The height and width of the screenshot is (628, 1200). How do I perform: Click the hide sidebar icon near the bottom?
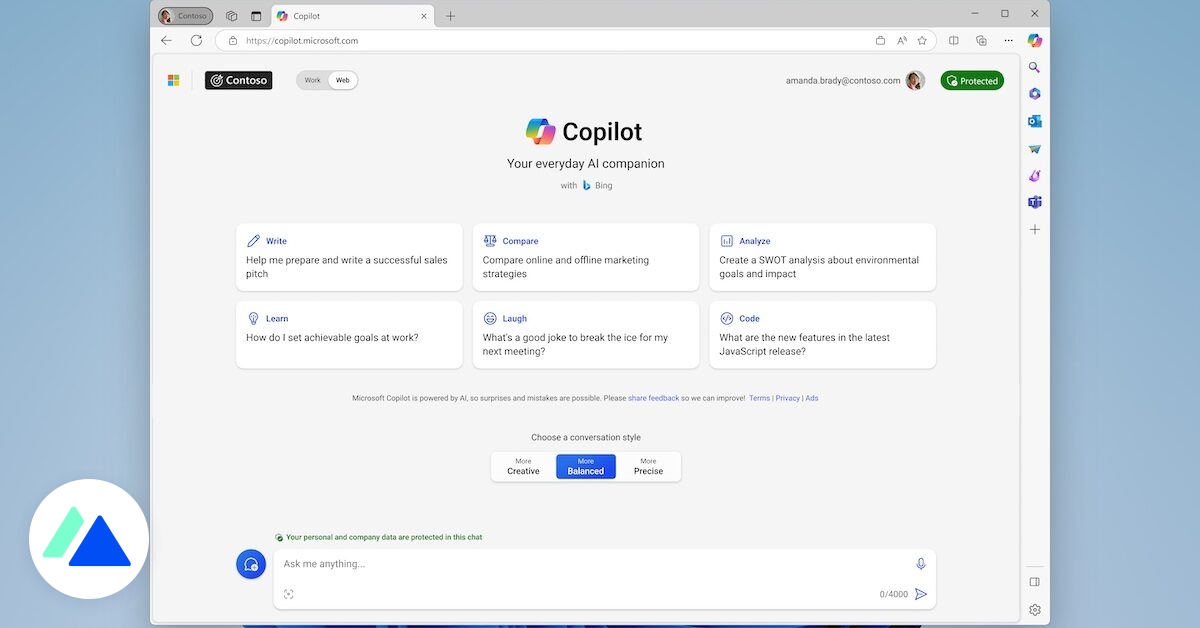(x=1035, y=582)
